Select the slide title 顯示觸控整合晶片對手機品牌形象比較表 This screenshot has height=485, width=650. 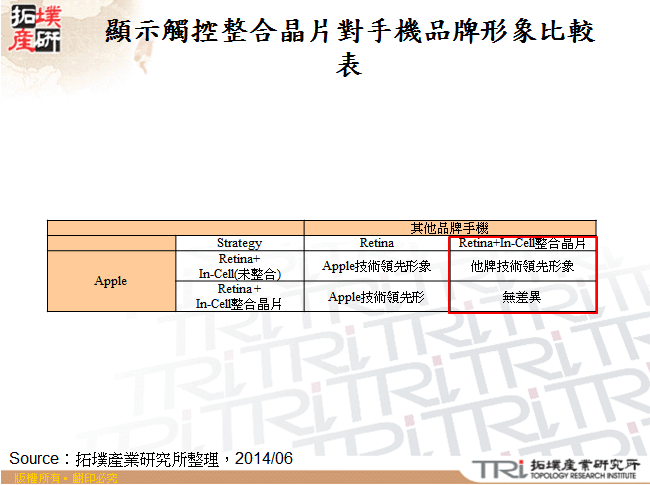(349, 47)
